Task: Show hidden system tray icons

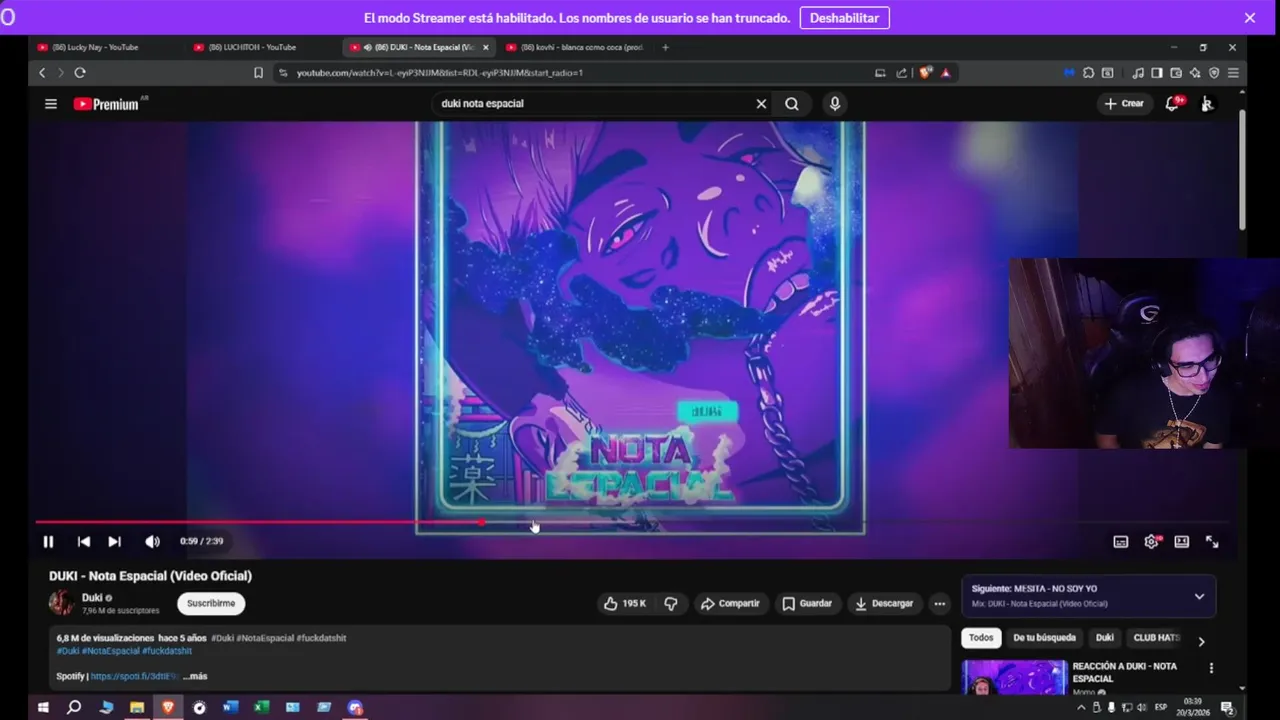Action: point(1080,707)
